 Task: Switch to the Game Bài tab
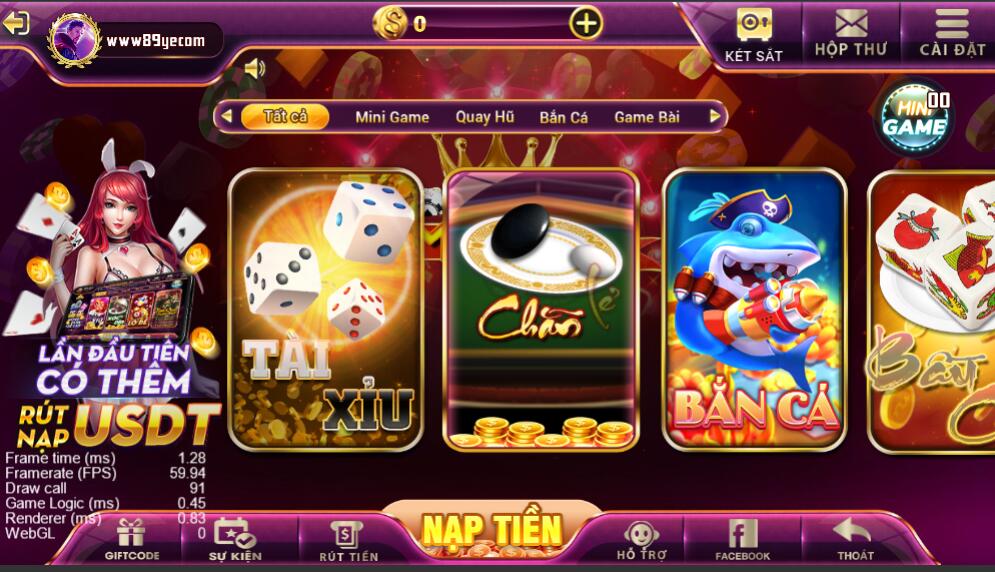click(x=647, y=117)
